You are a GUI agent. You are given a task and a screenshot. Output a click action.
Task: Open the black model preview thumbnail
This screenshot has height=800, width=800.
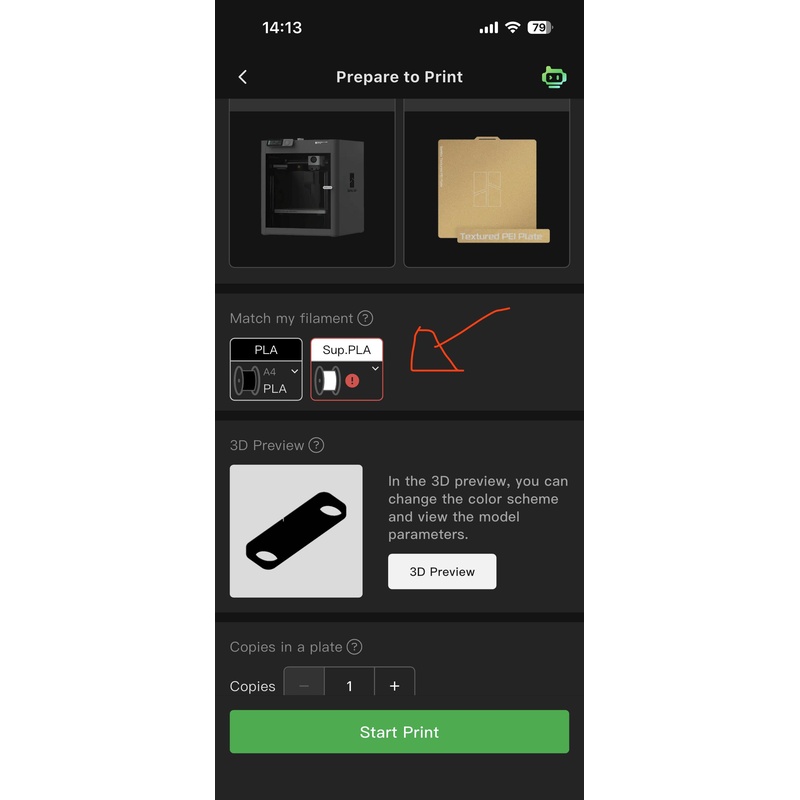point(296,531)
